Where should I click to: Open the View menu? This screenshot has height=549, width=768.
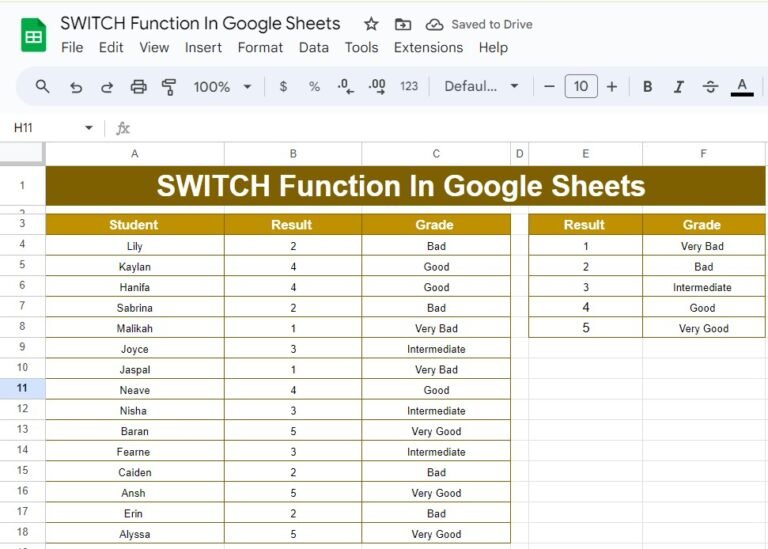(154, 48)
